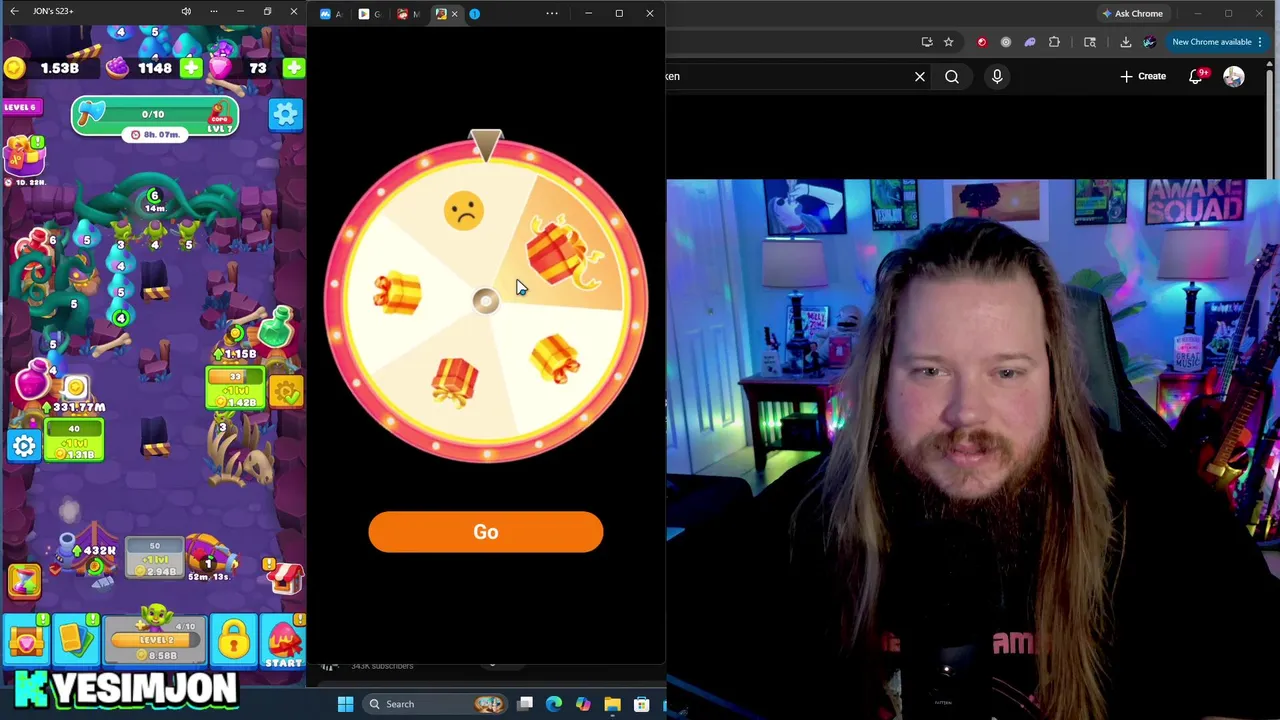1280x720 pixels.
Task: Open the grey circular extension
Action: (1006, 42)
